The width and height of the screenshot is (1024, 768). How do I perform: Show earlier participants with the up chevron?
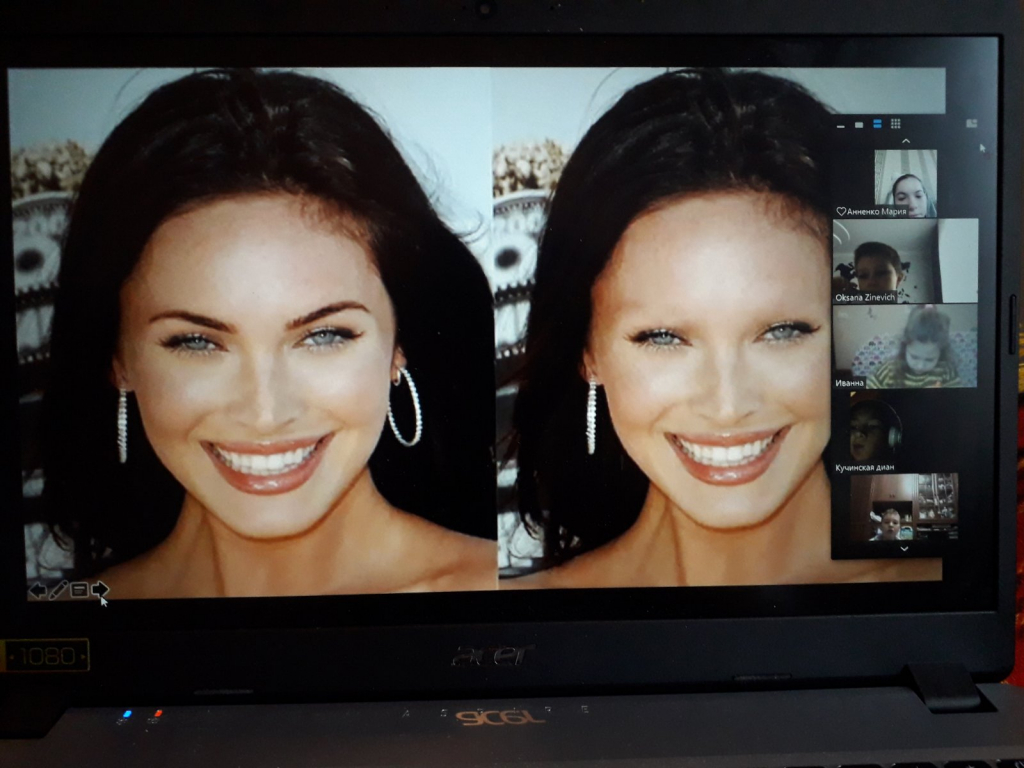[906, 140]
